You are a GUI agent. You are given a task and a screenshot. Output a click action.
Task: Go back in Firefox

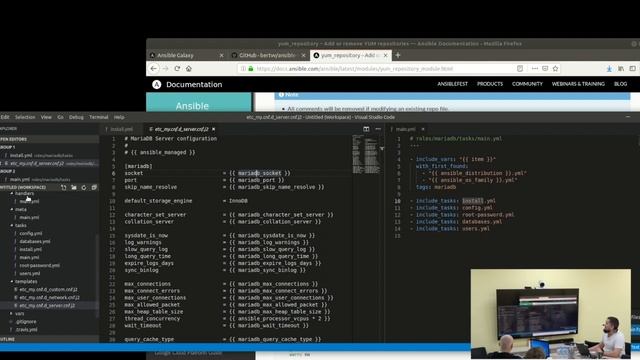(x=153, y=69)
